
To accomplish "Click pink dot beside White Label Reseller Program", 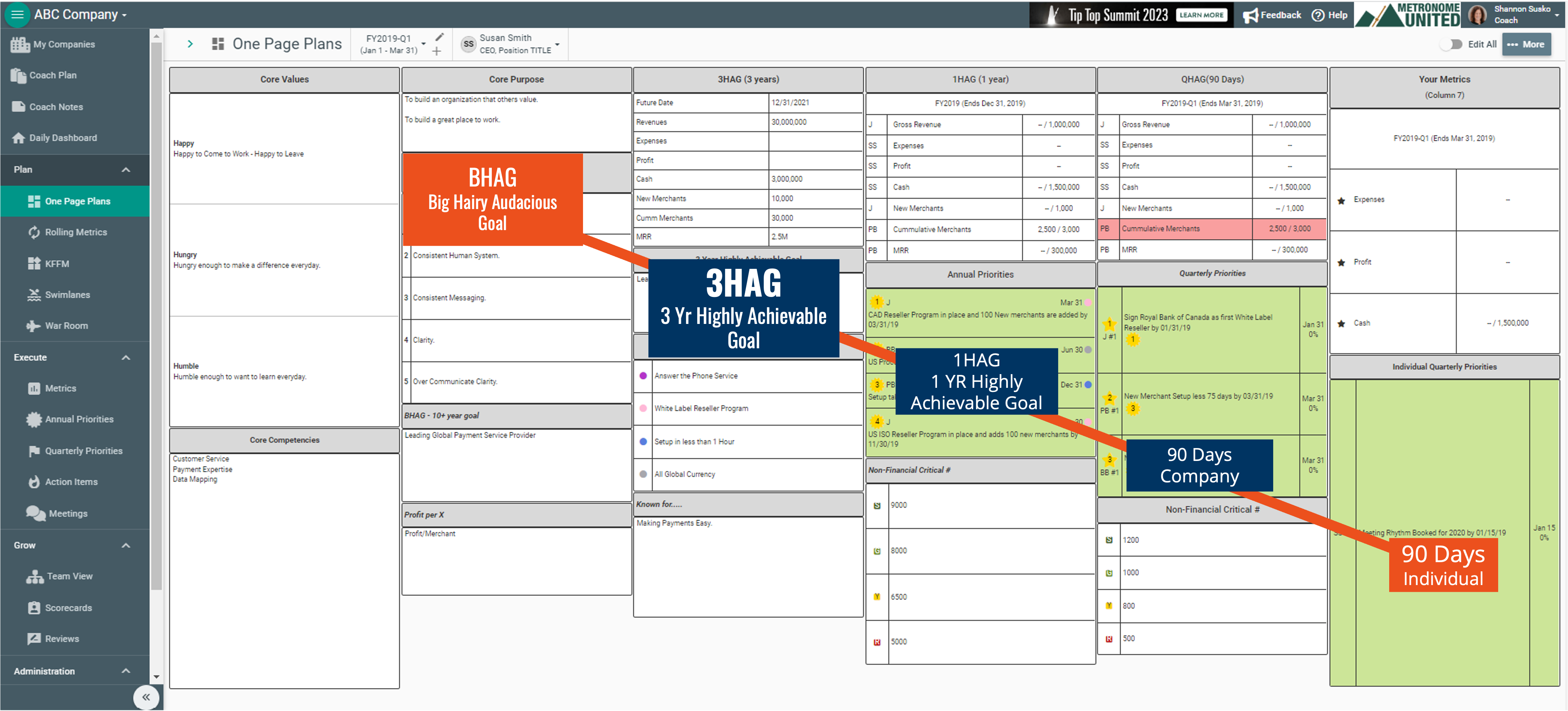I will tap(643, 409).
